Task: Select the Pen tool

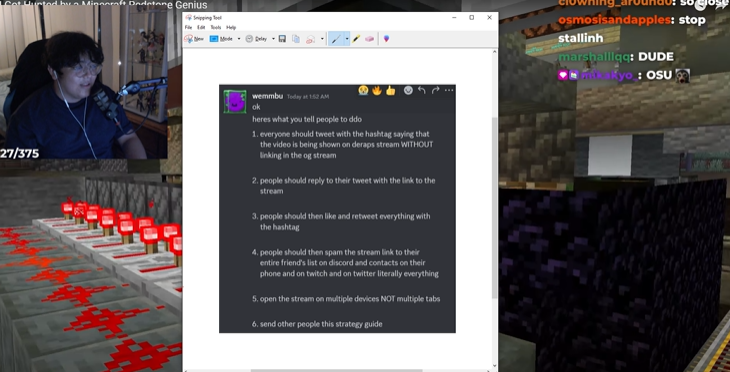Action: [x=336, y=39]
